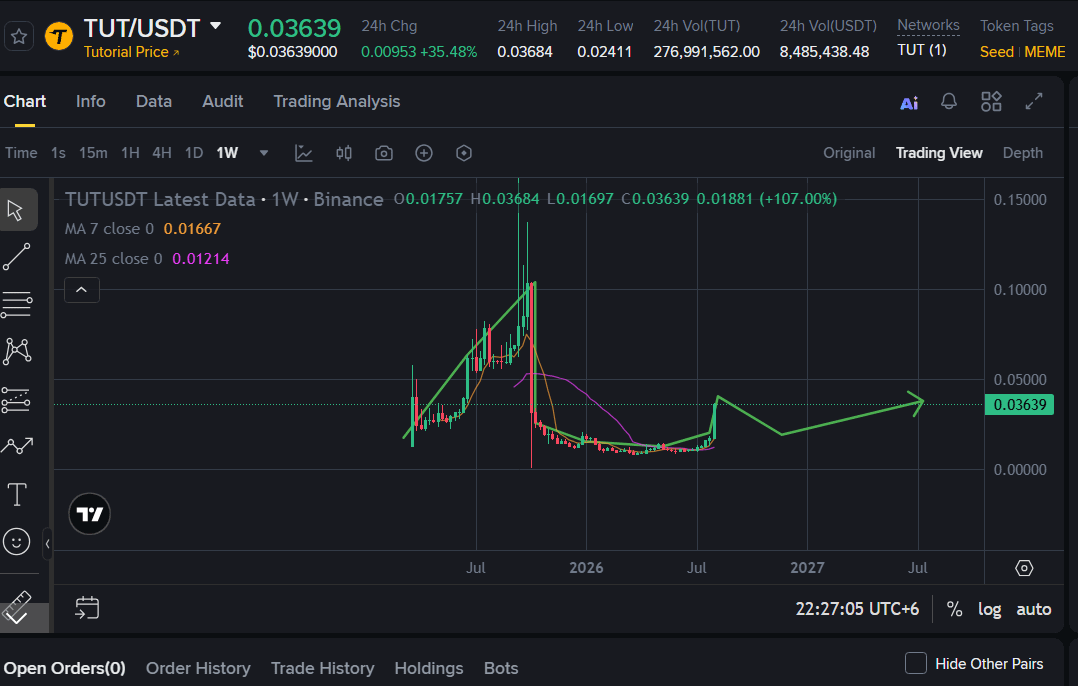
Task: Open the Tutorial Price link
Action: pyautogui.click(x=131, y=52)
